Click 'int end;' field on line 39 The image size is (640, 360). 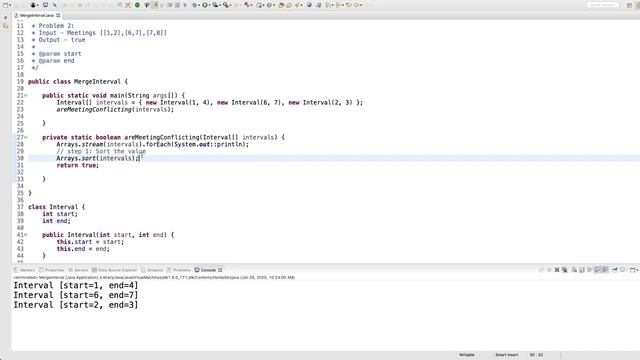point(56,221)
